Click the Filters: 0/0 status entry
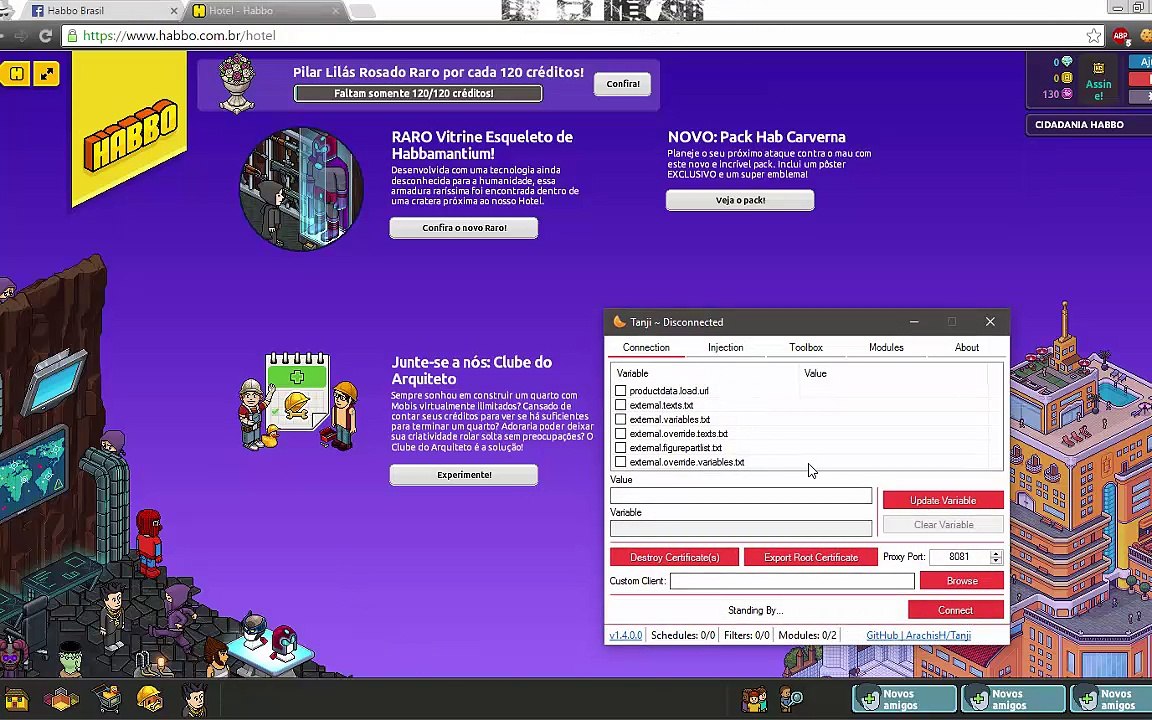Image resolution: width=1152 pixels, height=720 pixels. point(747,636)
